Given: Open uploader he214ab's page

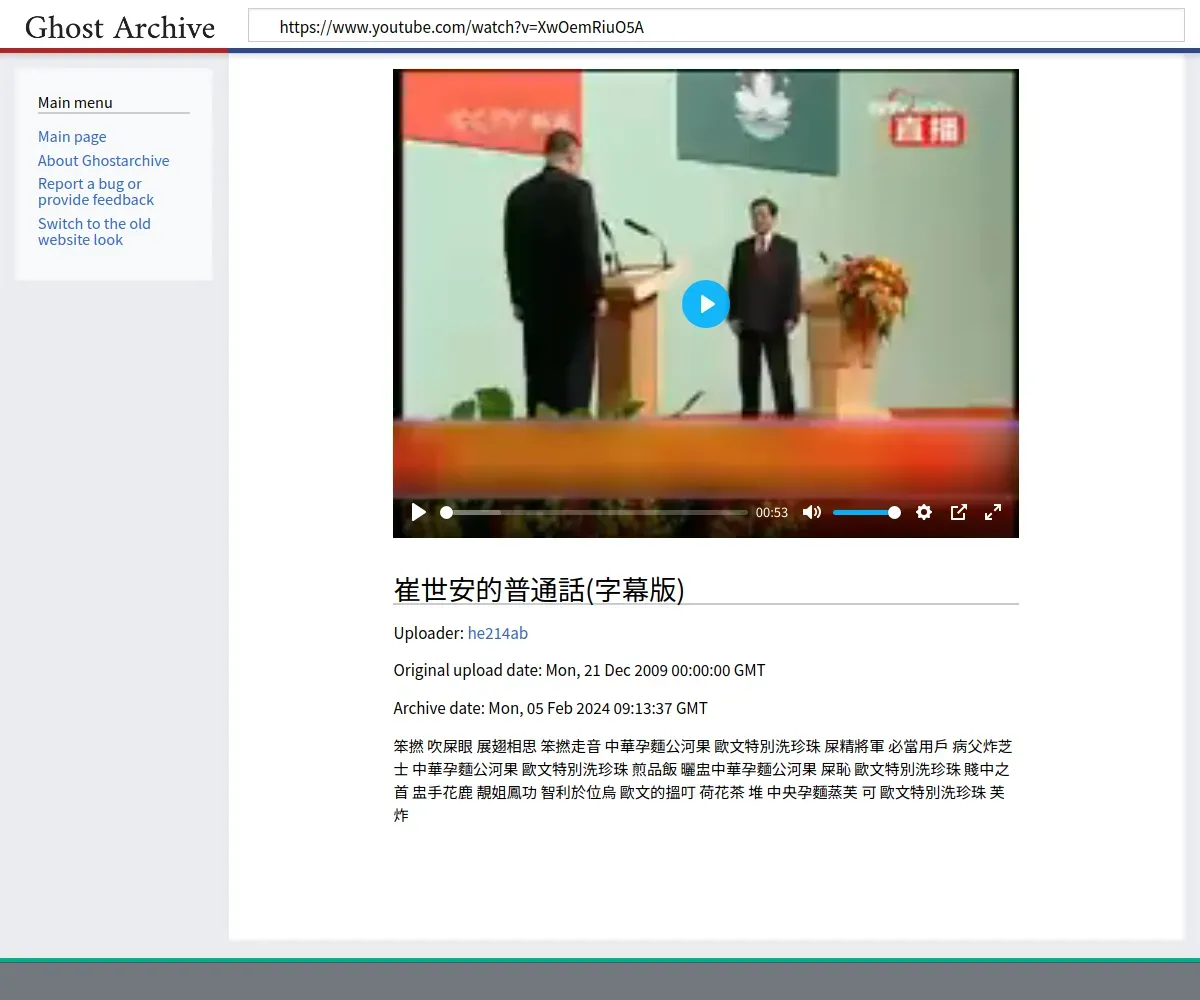Looking at the screenshot, I should (498, 633).
